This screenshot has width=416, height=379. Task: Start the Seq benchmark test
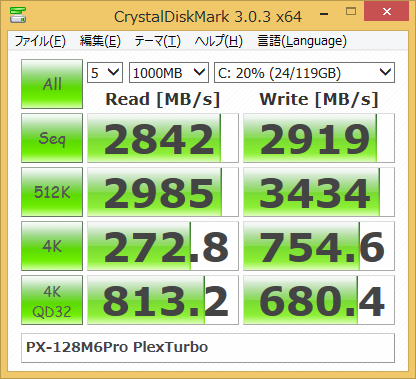click(52, 138)
